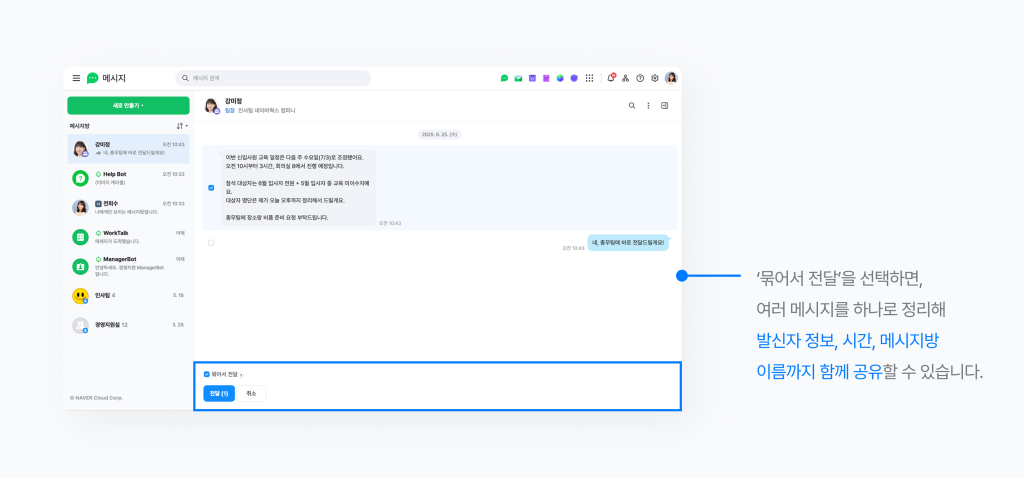
Task: Search within chat using magnifier icon
Action: click(631, 105)
